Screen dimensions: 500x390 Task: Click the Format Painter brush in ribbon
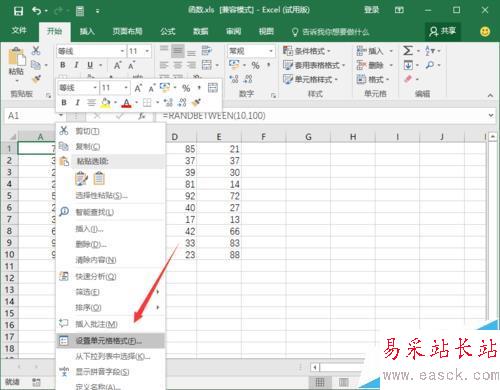(x=36, y=79)
